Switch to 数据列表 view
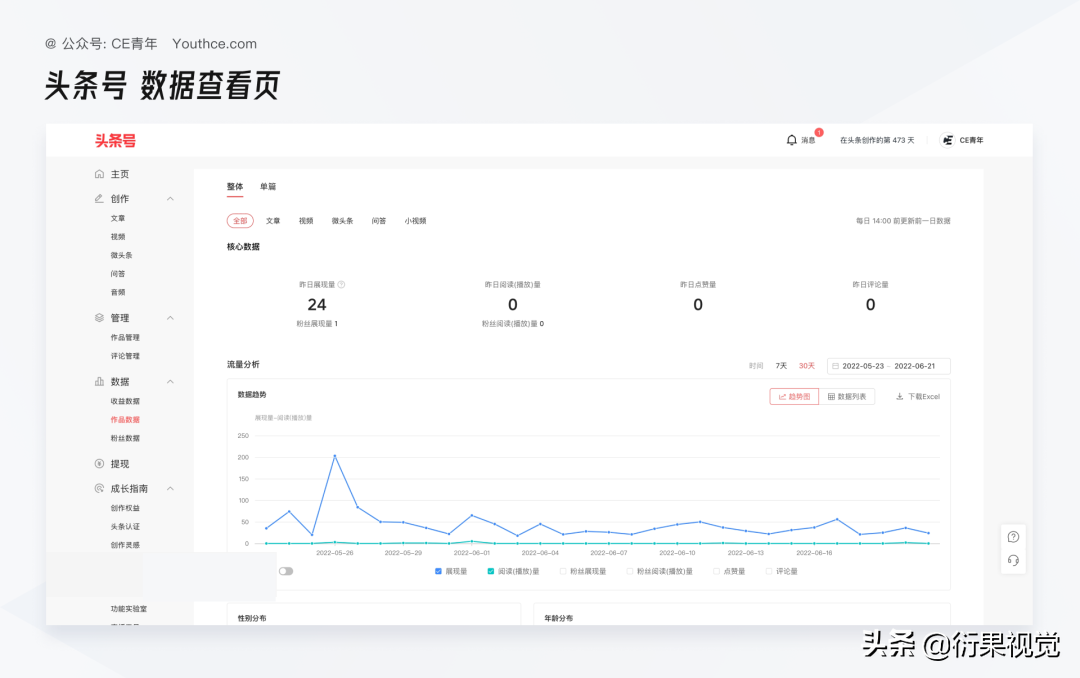1080x678 pixels. point(848,396)
